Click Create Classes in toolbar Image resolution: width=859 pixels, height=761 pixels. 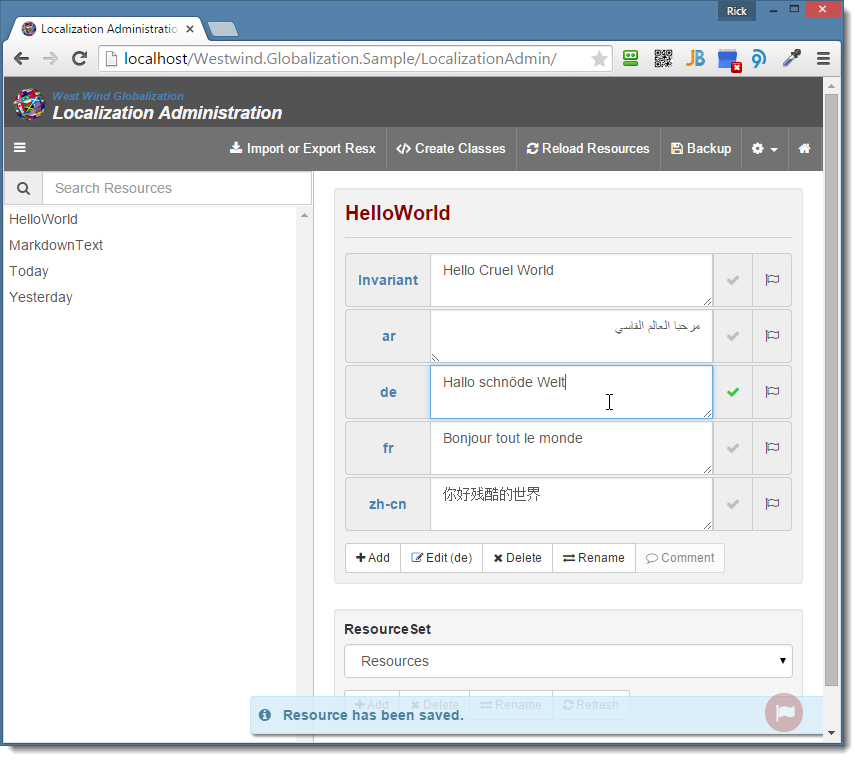coord(451,148)
